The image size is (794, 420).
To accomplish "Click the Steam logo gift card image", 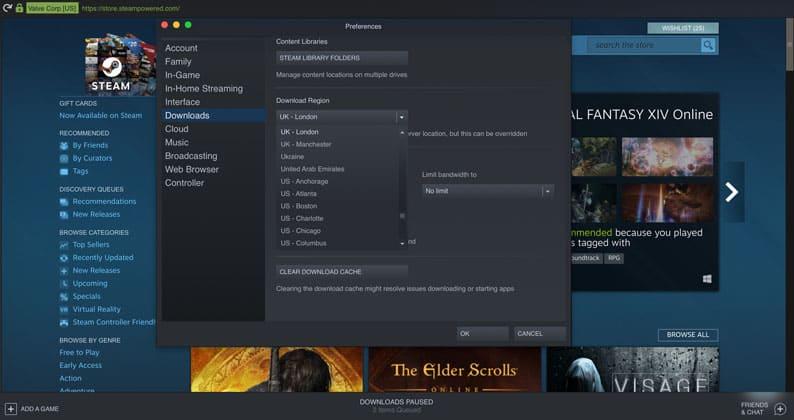I will click(x=121, y=64).
